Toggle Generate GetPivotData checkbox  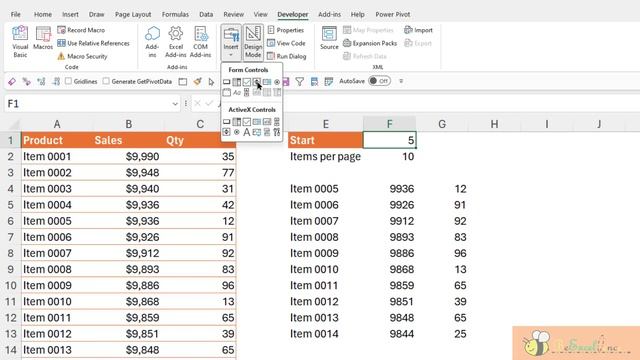pos(106,81)
